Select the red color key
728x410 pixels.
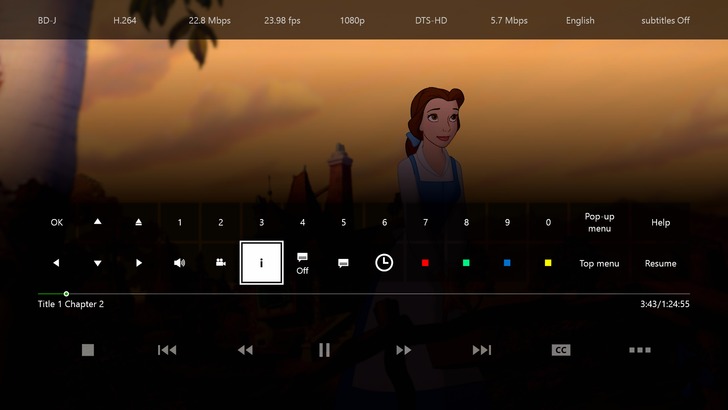point(425,263)
